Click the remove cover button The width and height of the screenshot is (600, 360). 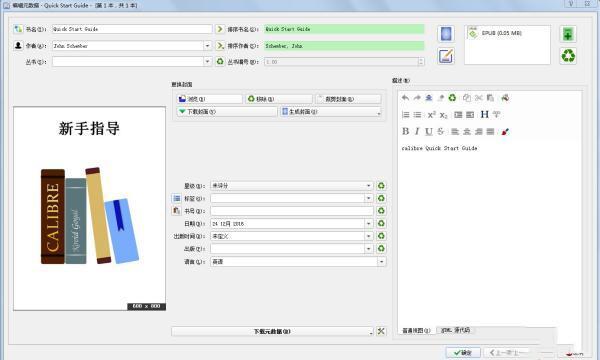(x=279, y=99)
